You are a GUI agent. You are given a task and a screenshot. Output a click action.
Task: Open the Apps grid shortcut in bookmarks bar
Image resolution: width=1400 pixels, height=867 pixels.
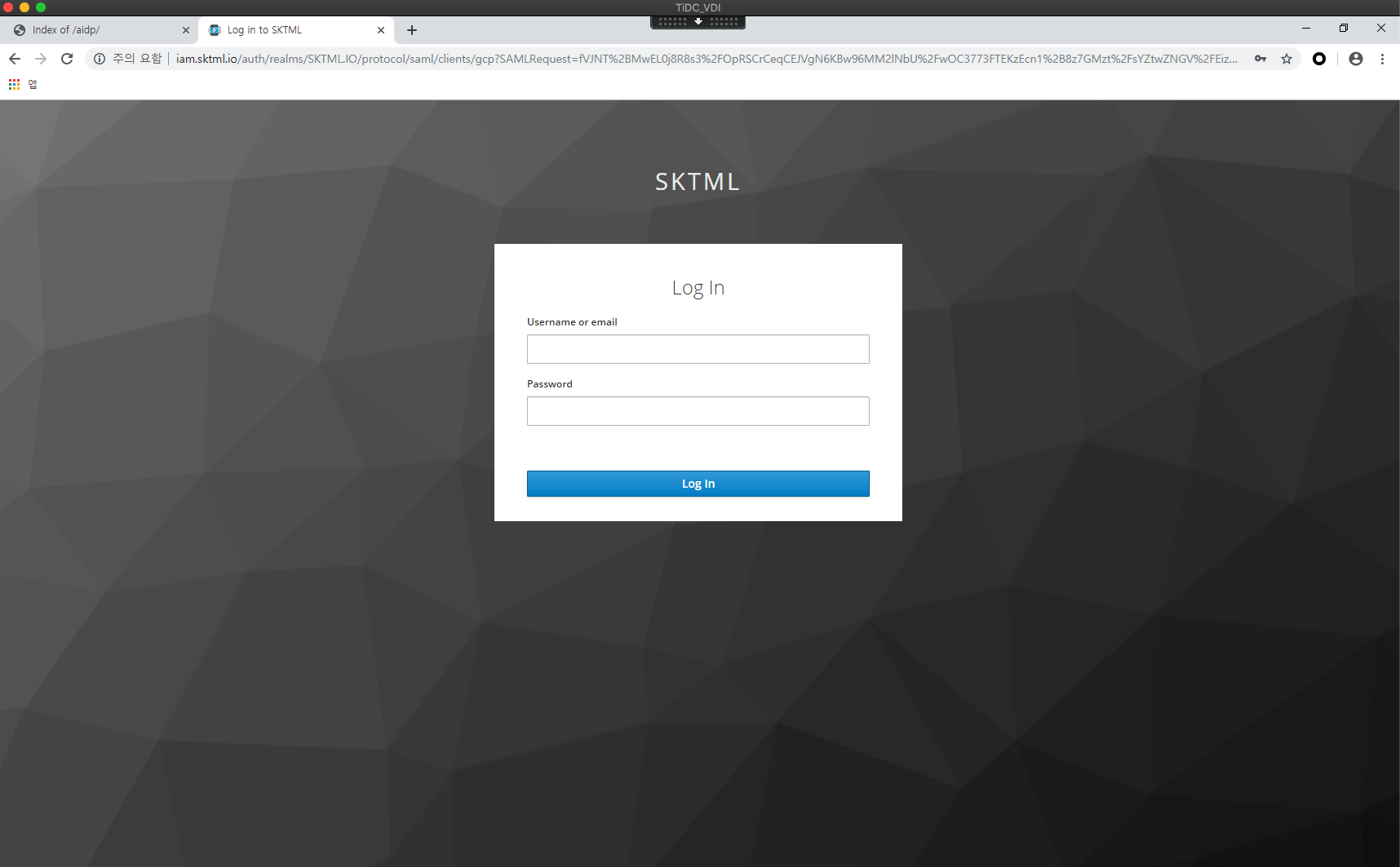(x=14, y=84)
